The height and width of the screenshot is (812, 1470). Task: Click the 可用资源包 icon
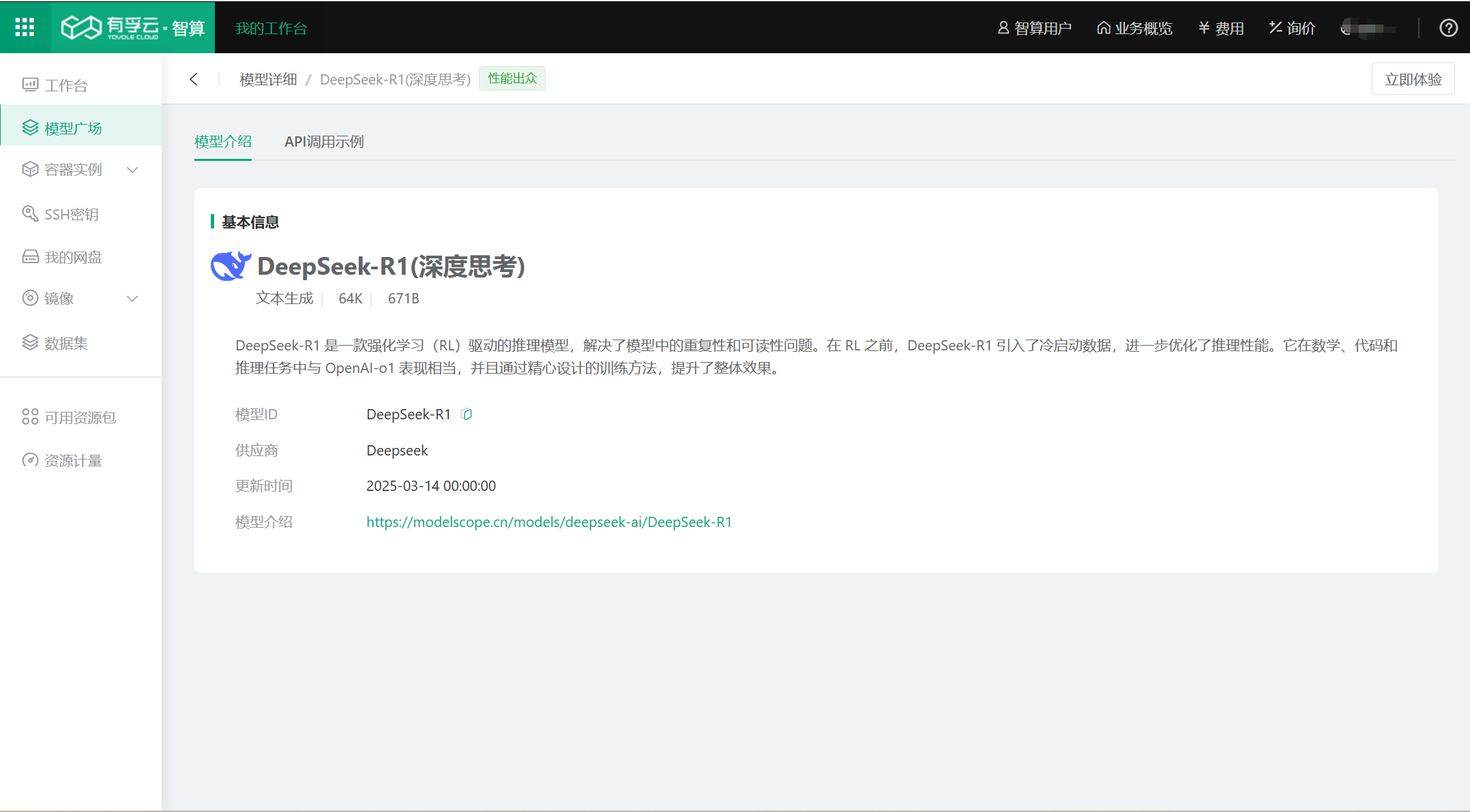[30, 417]
